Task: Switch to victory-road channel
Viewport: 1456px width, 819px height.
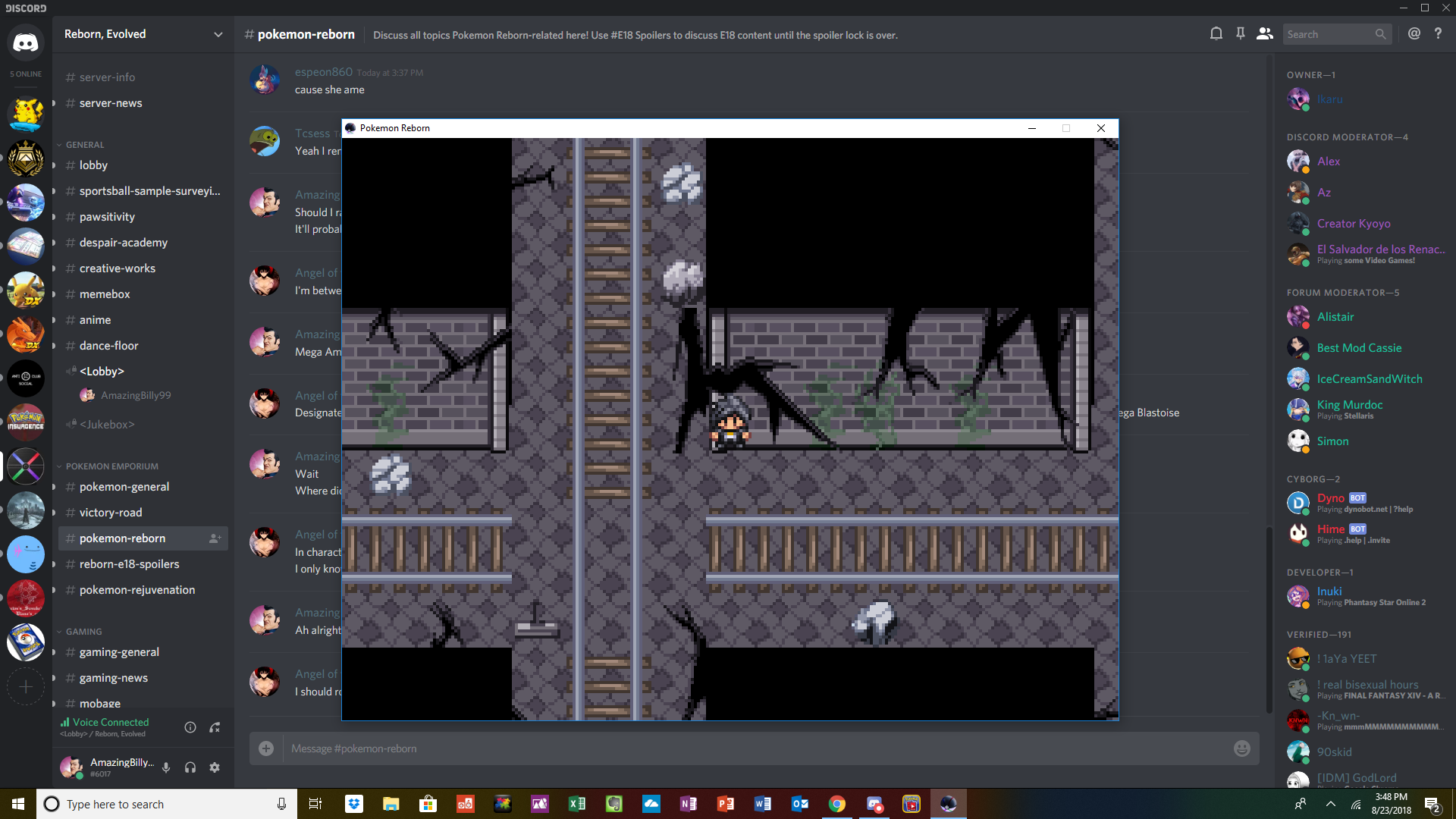Action: click(111, 513)
